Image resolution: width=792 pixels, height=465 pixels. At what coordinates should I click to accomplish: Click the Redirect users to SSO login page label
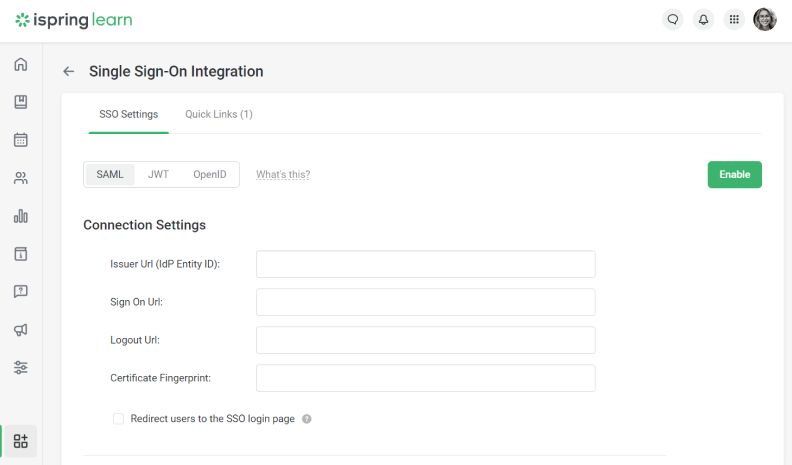213,419
